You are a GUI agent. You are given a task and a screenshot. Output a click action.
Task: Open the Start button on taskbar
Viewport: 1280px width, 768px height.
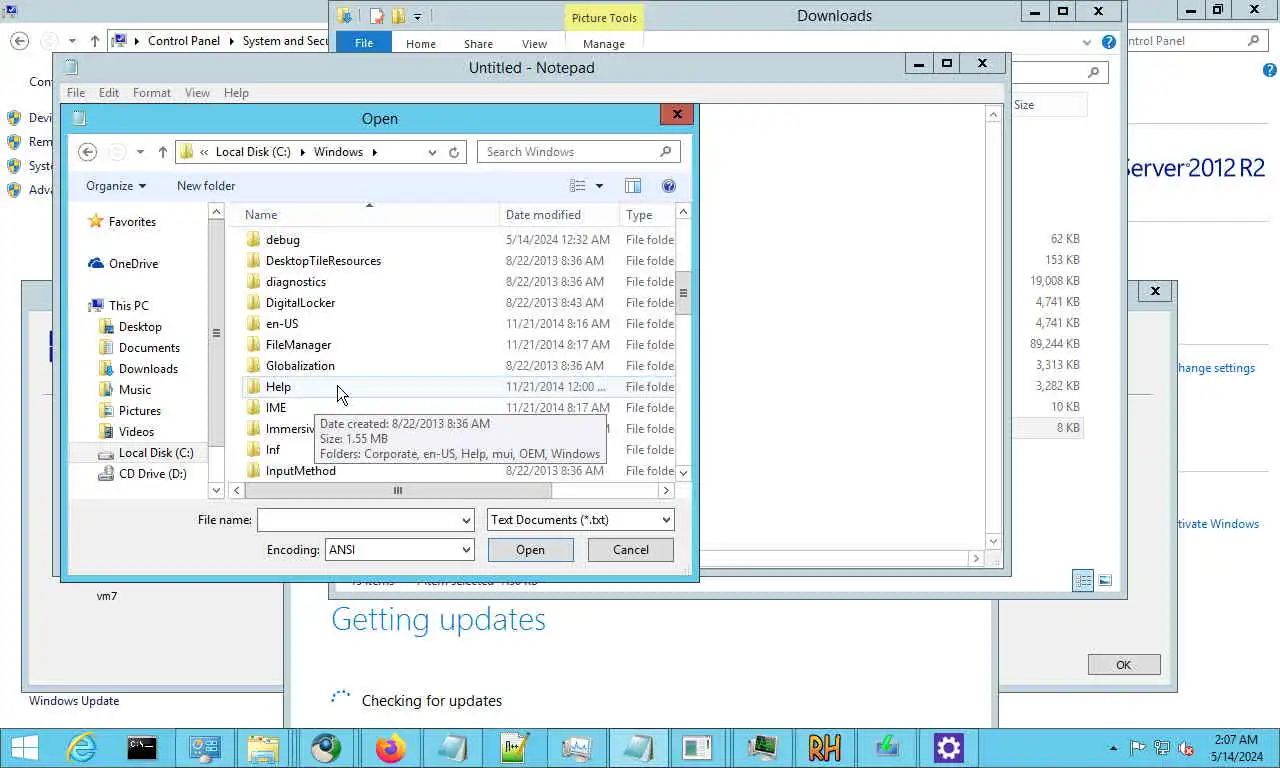[x=24, y=747]
